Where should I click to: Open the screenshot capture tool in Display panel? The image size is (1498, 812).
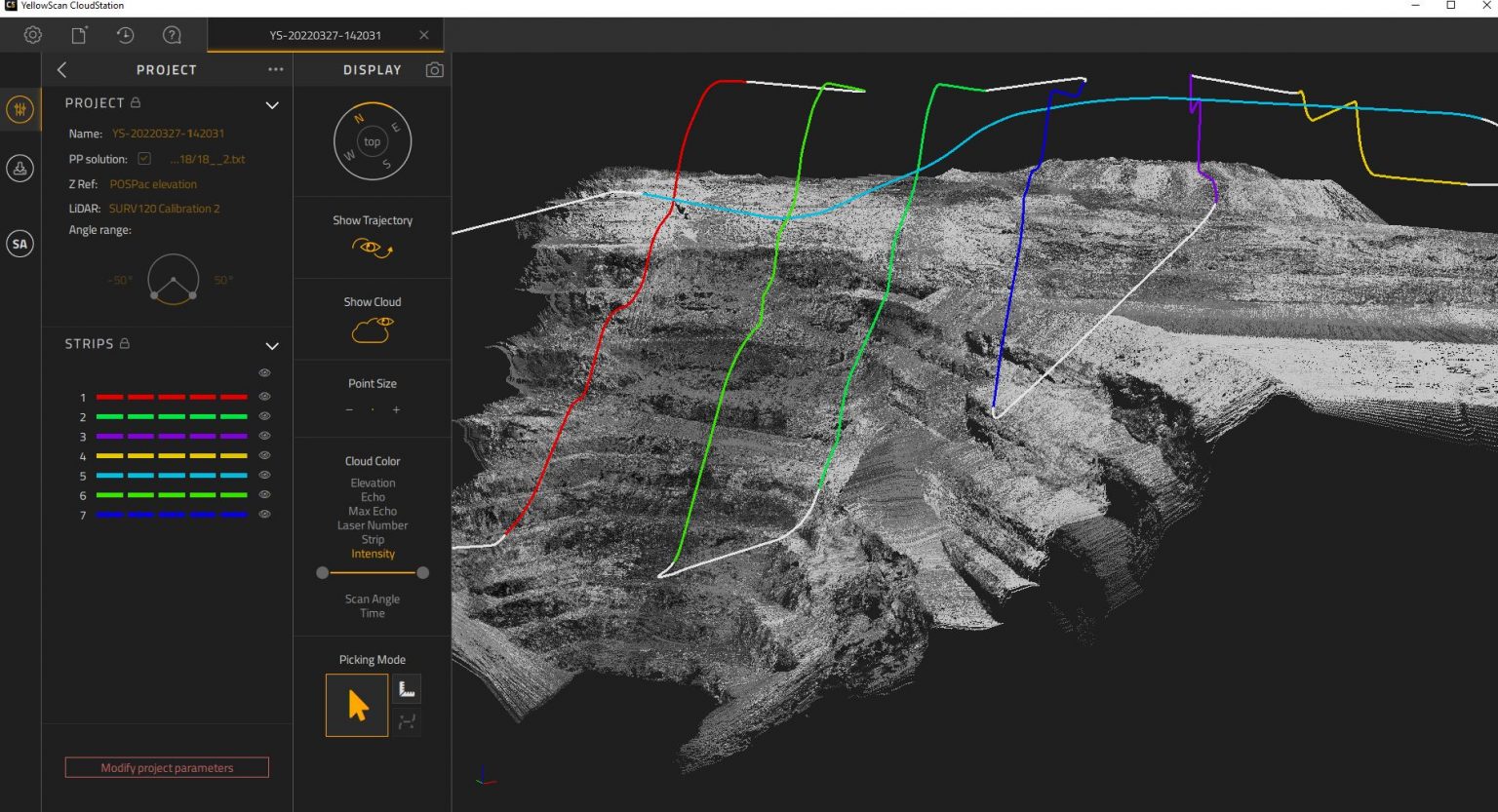tap(435, 69)
